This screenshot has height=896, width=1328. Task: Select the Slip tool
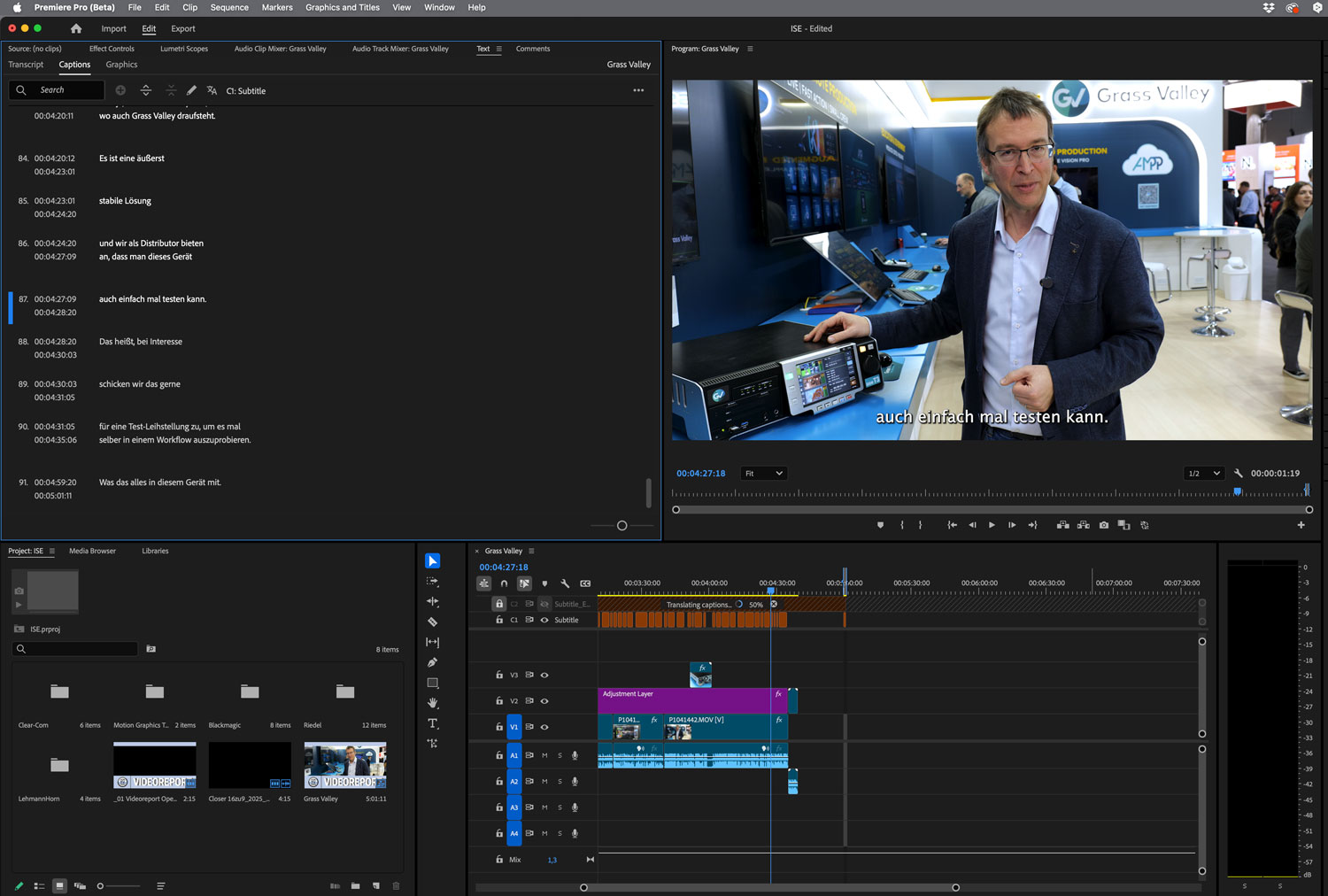pyautogui.click(x=432, y=642)
